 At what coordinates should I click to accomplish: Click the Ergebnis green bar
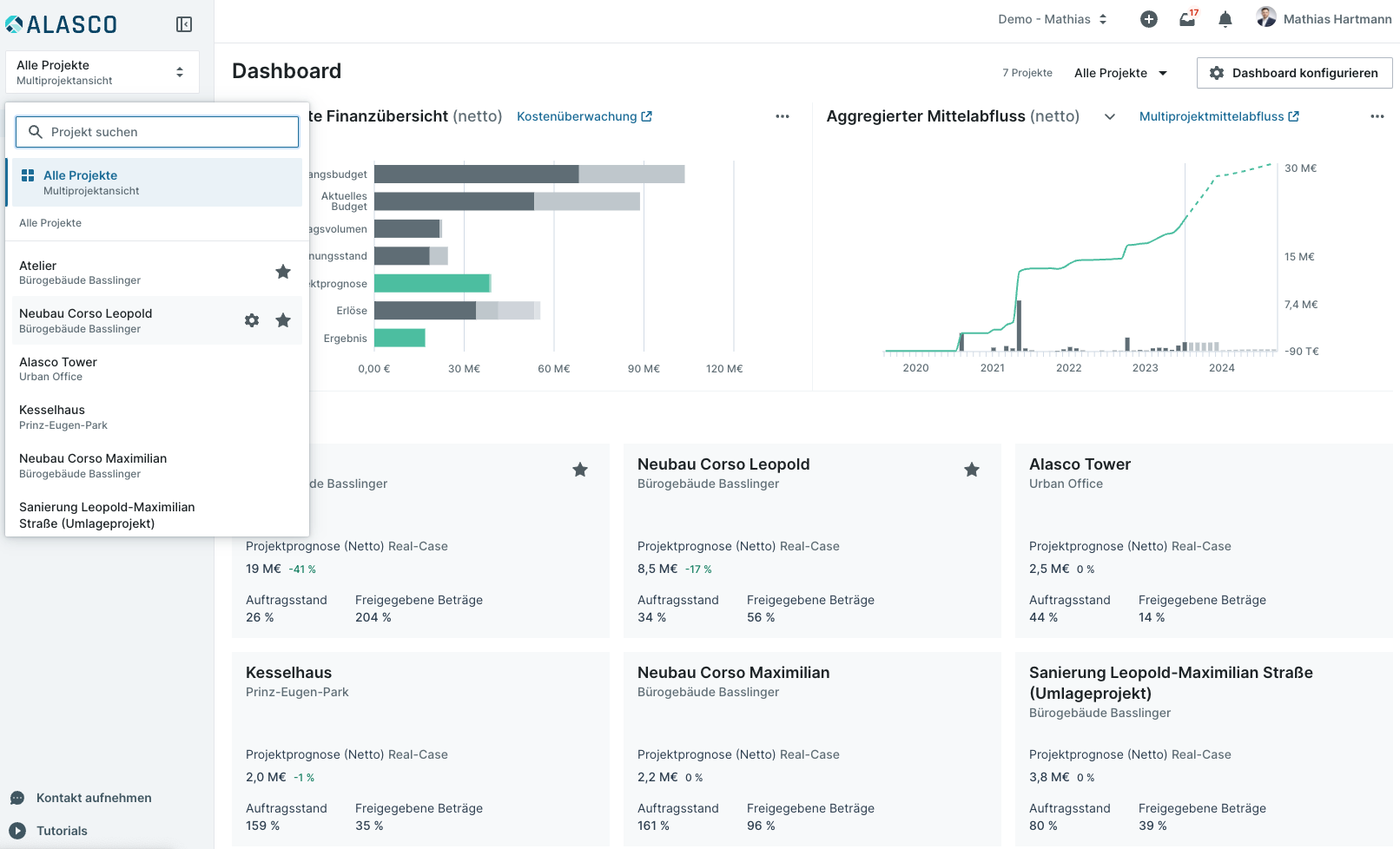click(400, 338)
